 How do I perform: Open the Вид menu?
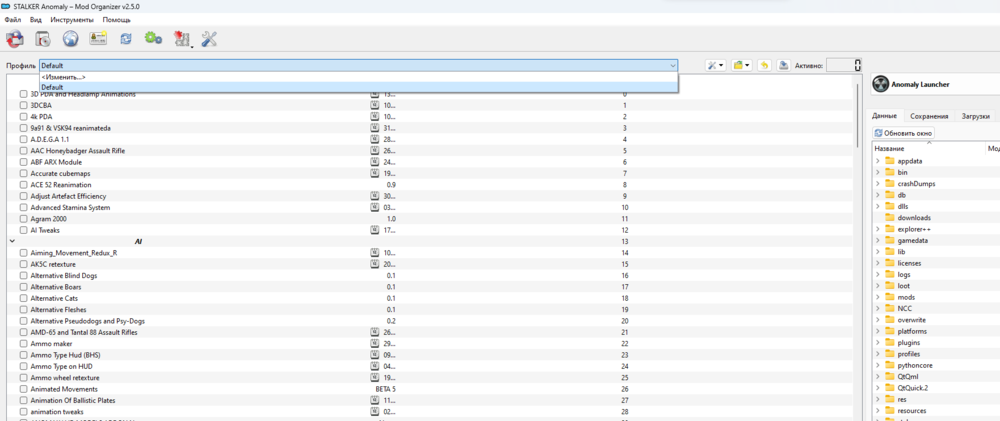(x=36, y=20)
